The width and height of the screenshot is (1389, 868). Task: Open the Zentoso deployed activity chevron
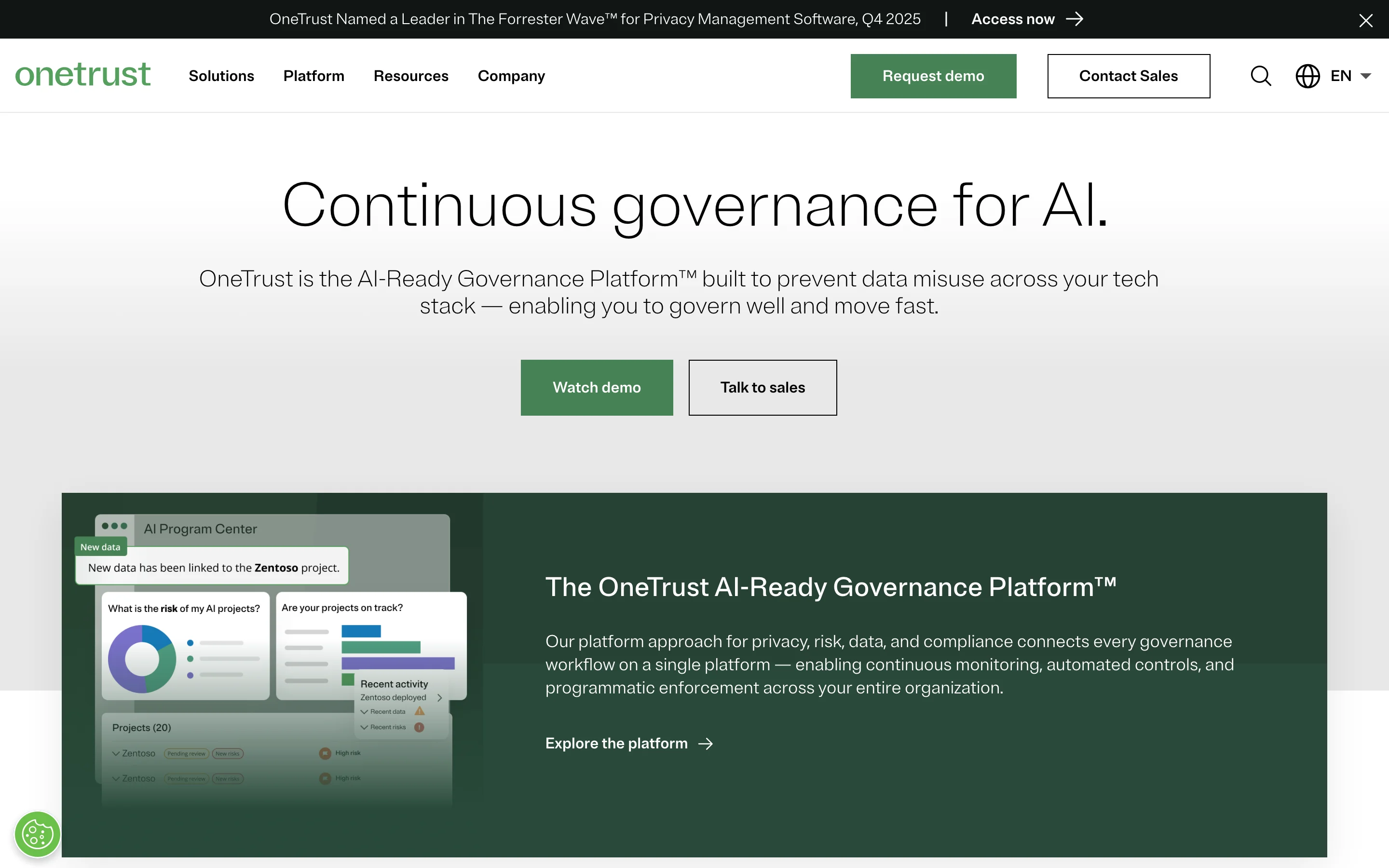(440, 697)
